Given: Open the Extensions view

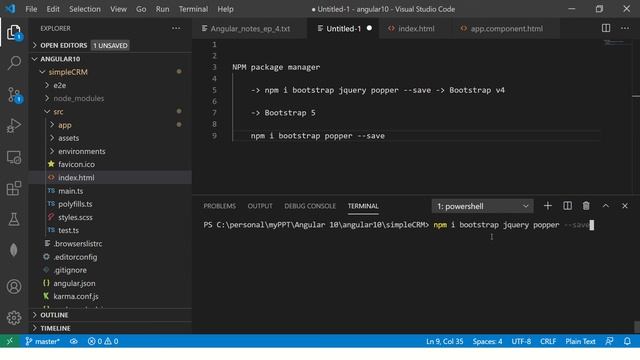Looking at the screenshot, I should point(14,188).
